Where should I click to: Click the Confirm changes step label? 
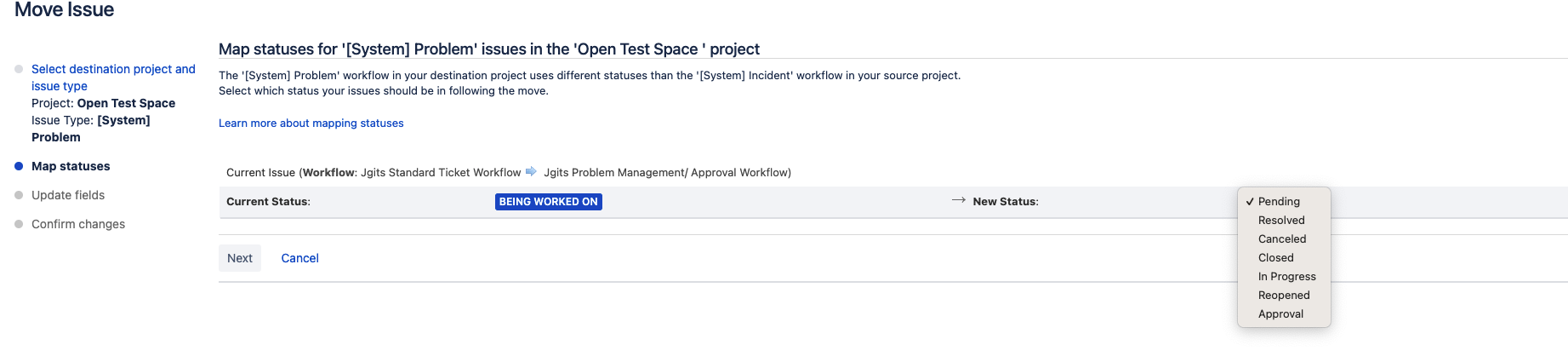tap(78, 224)
